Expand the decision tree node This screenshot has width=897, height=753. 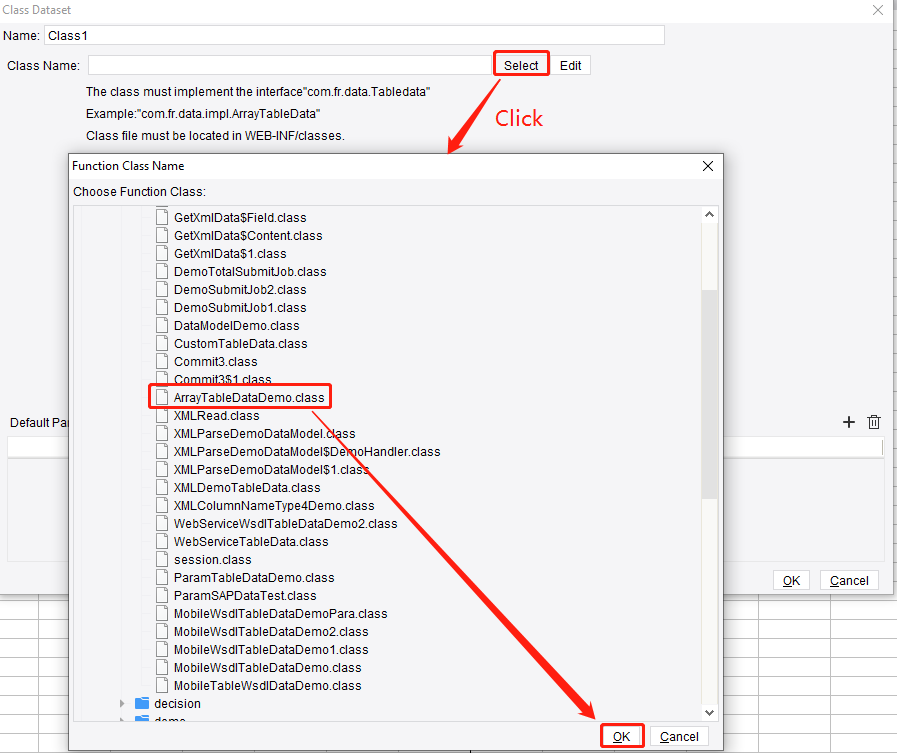click(x=122, y=703)
